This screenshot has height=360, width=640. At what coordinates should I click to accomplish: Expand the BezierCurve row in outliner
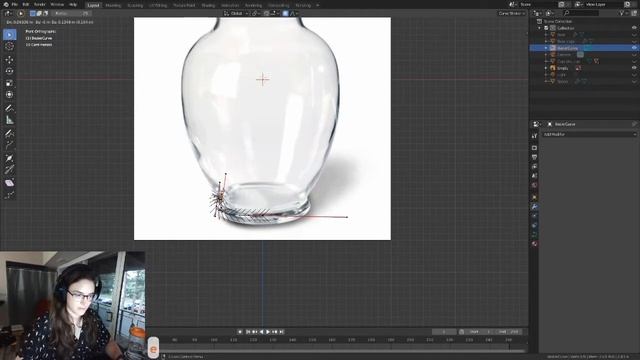tap(546, 48)
